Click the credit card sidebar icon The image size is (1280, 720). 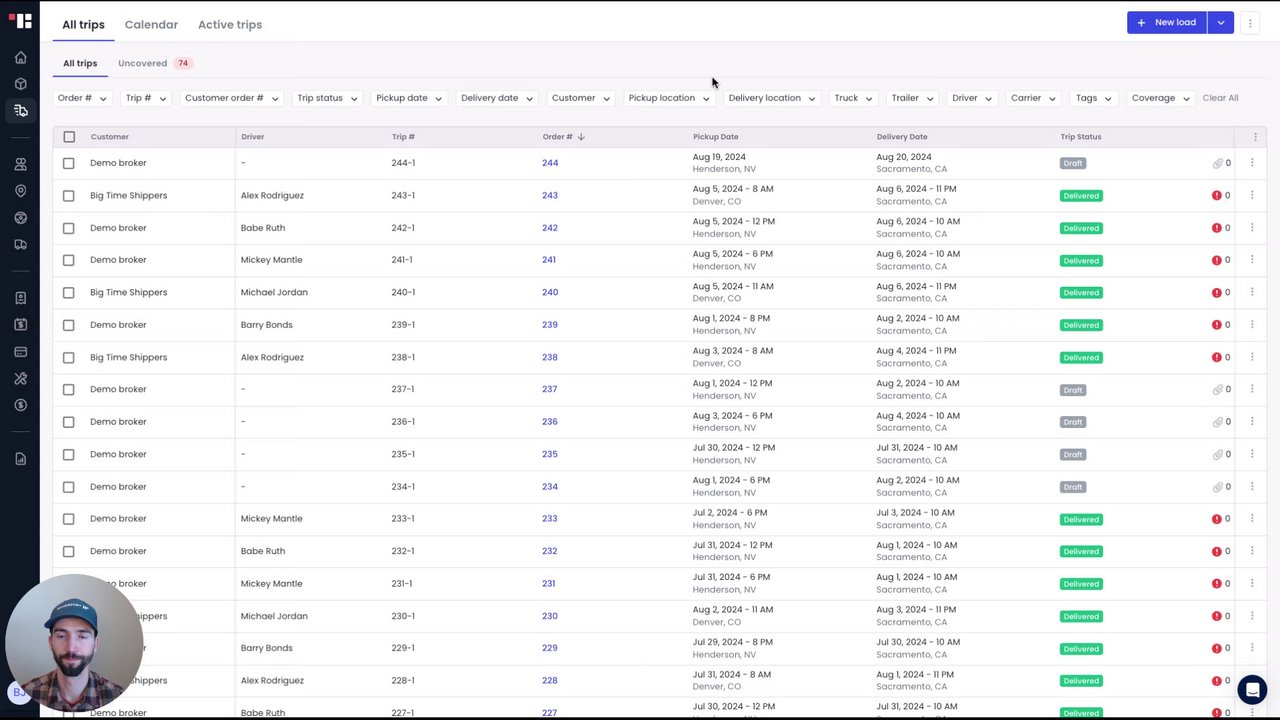pyautogui.click(x=20, y=352)
